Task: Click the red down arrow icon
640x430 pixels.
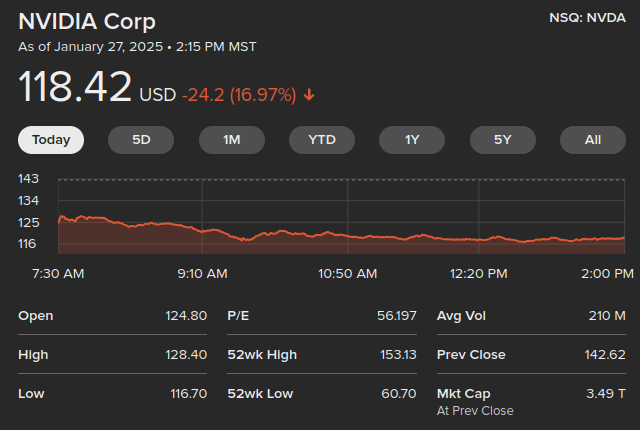Action: tap(309, 95)
